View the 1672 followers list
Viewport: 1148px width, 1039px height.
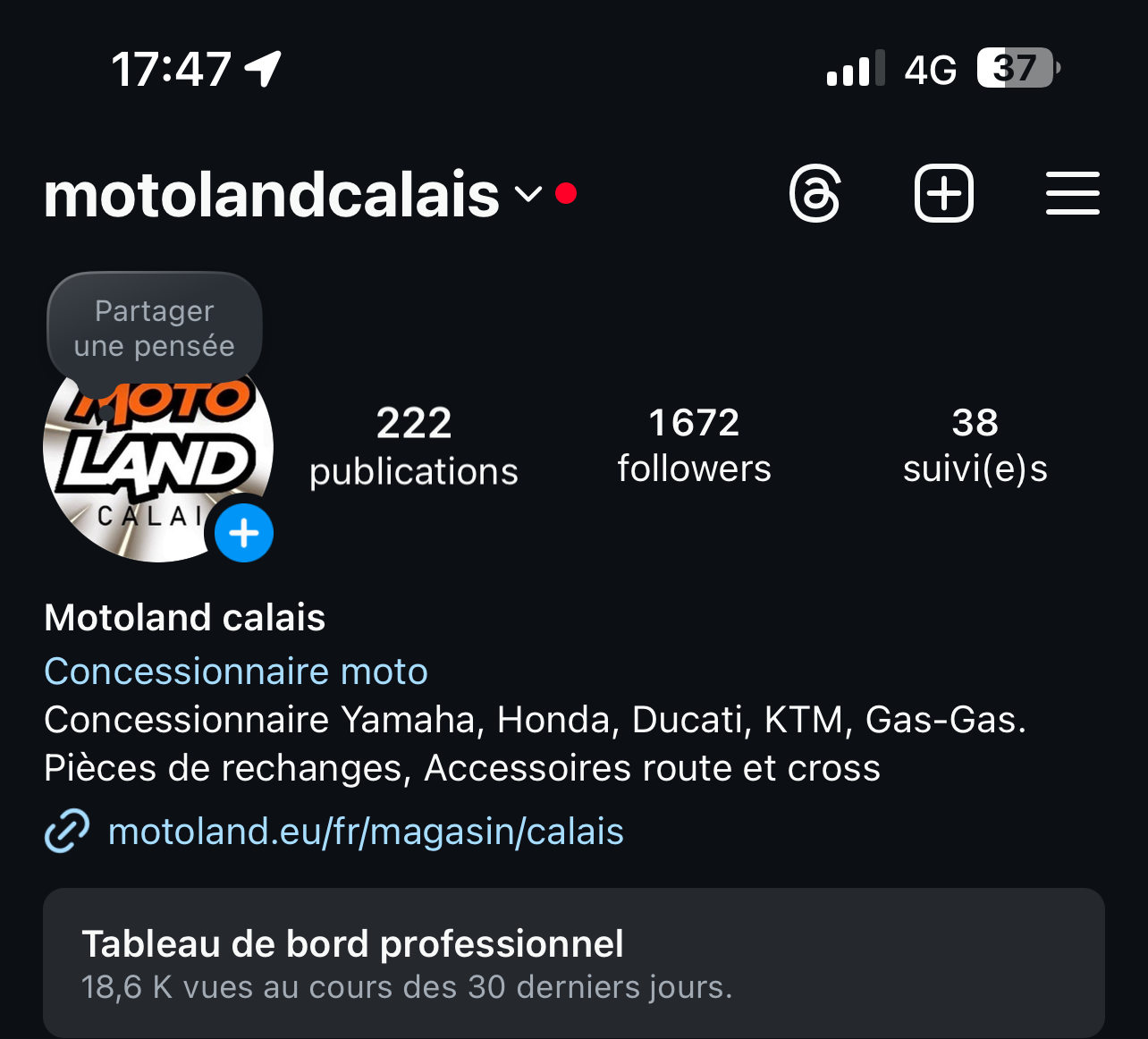[x=695, y=445]
